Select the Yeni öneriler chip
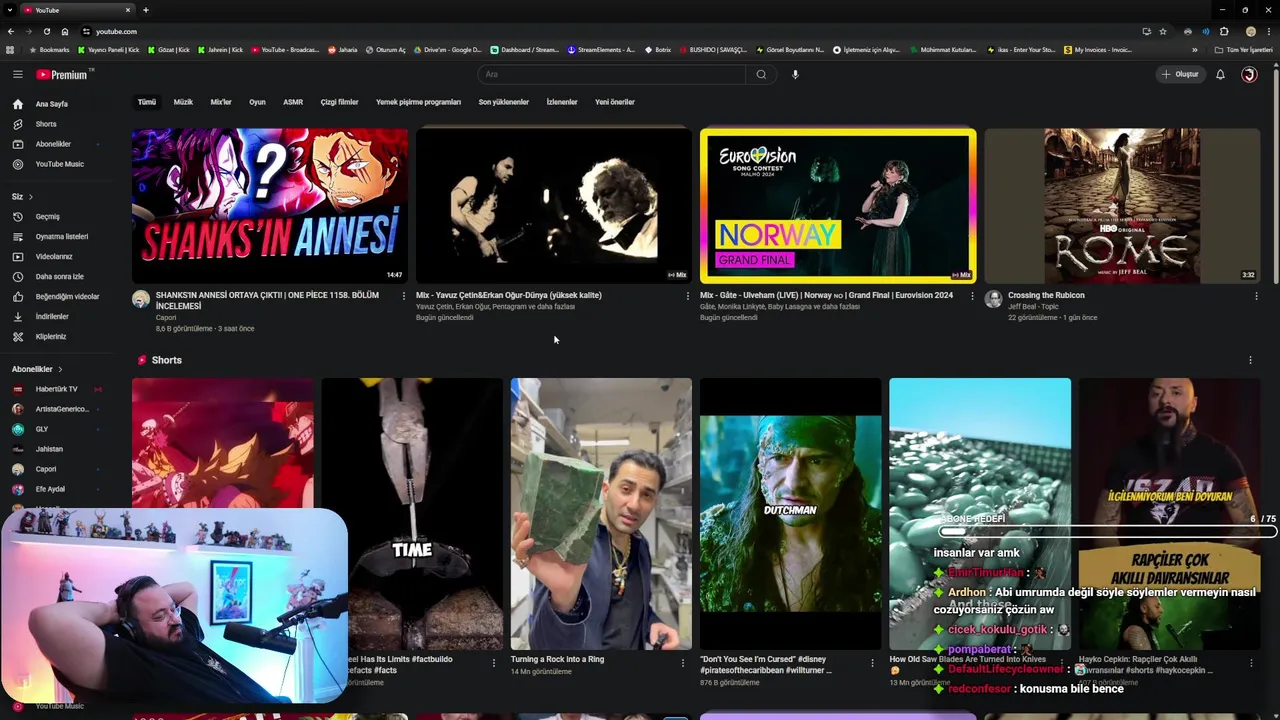 (615, 102)
